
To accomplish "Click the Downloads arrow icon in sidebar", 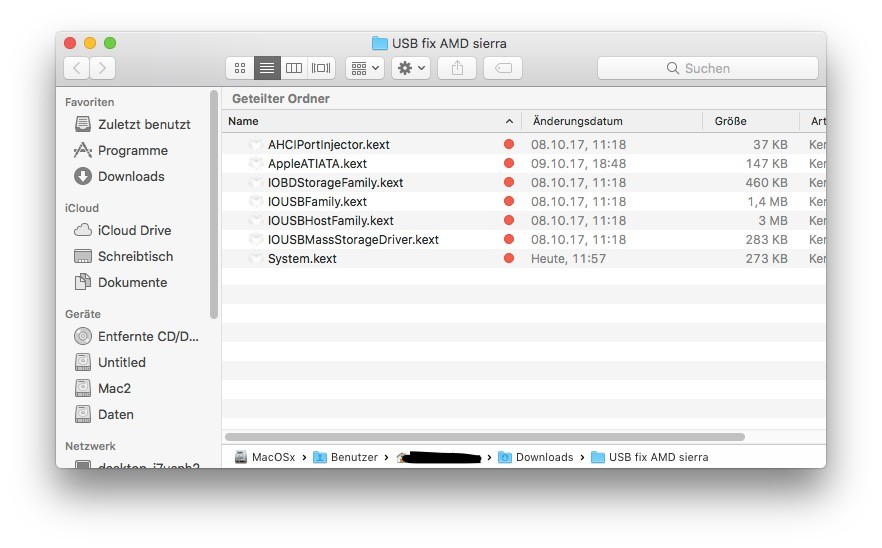I will pos(83,176).
